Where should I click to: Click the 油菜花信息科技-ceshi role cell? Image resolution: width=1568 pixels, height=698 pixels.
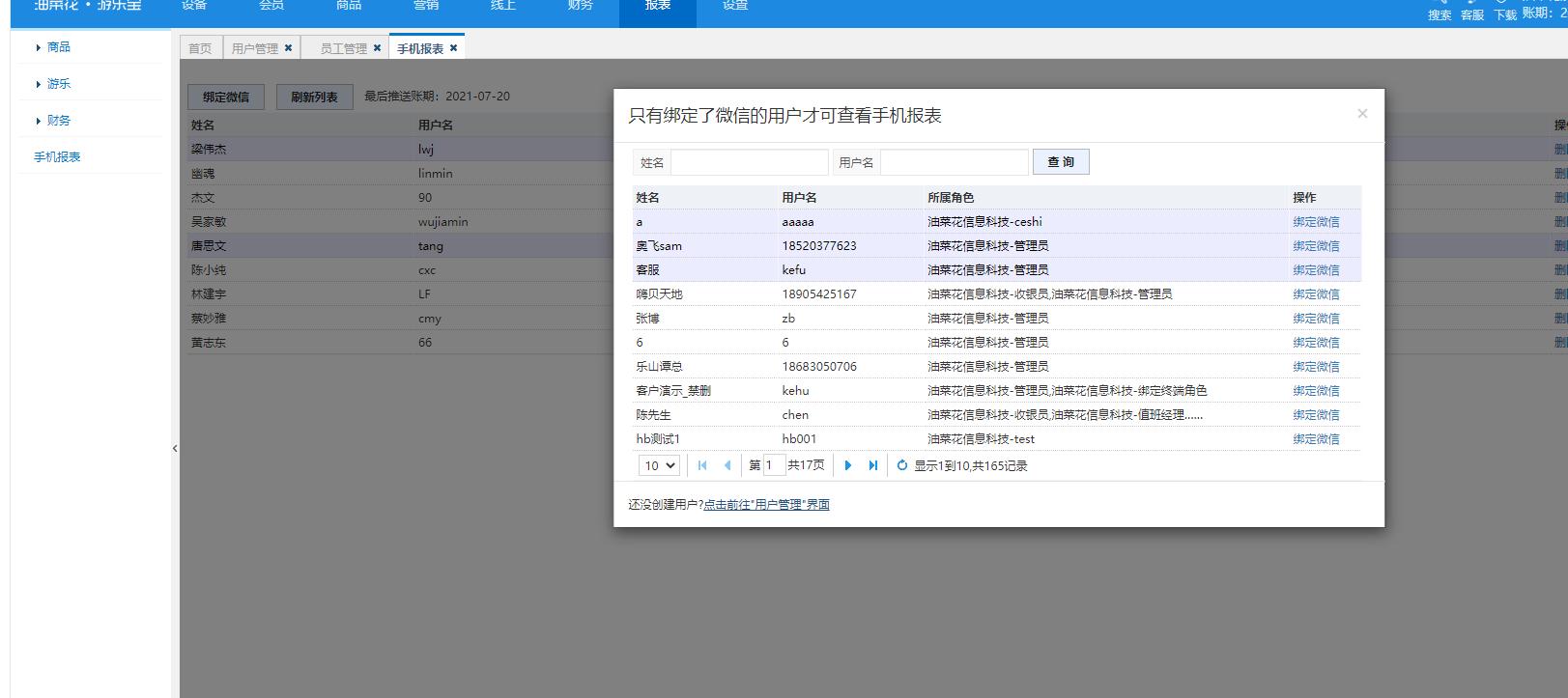coord(984,221)
